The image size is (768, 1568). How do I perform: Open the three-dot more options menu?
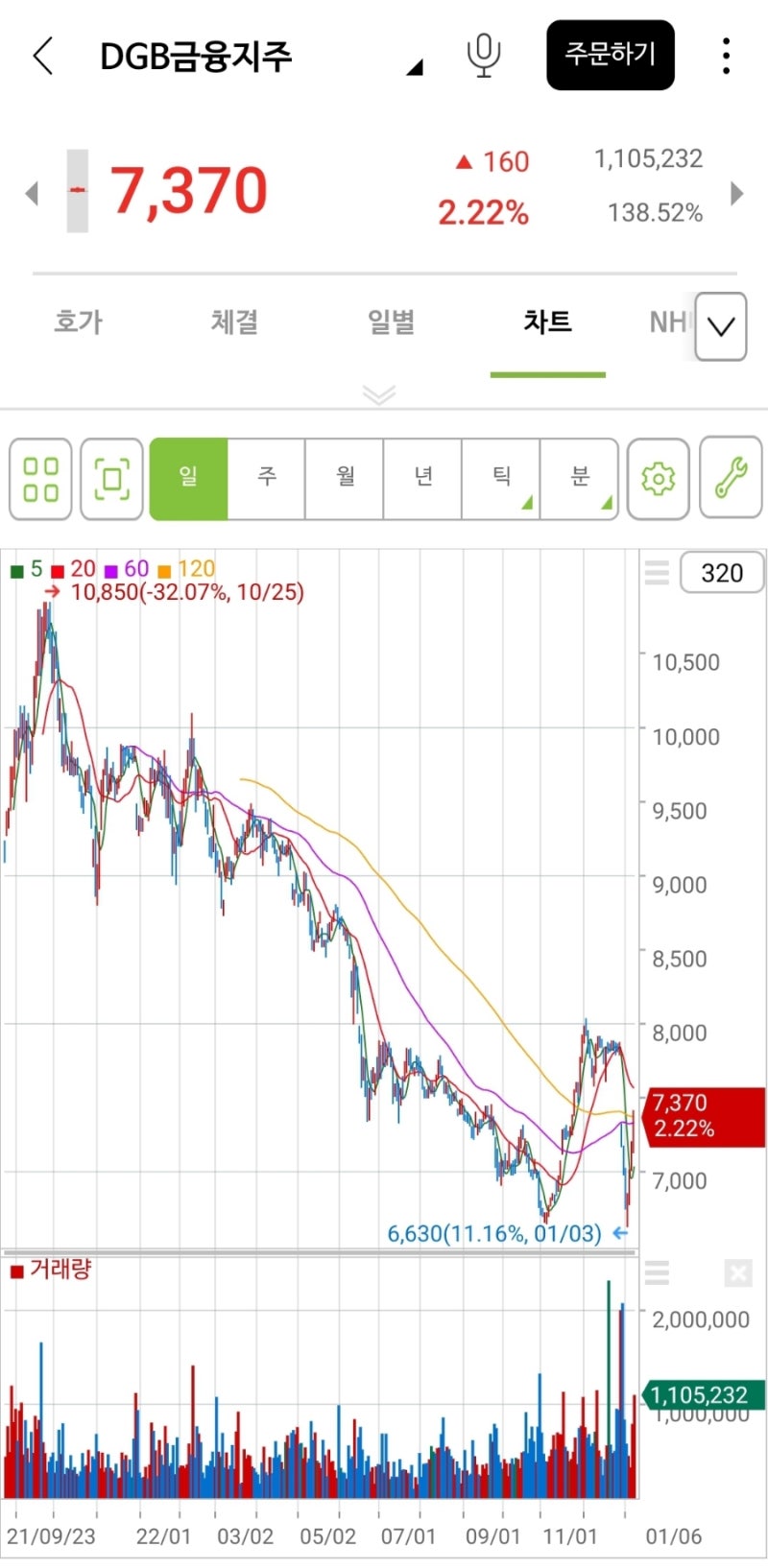[x=726, y=56]
